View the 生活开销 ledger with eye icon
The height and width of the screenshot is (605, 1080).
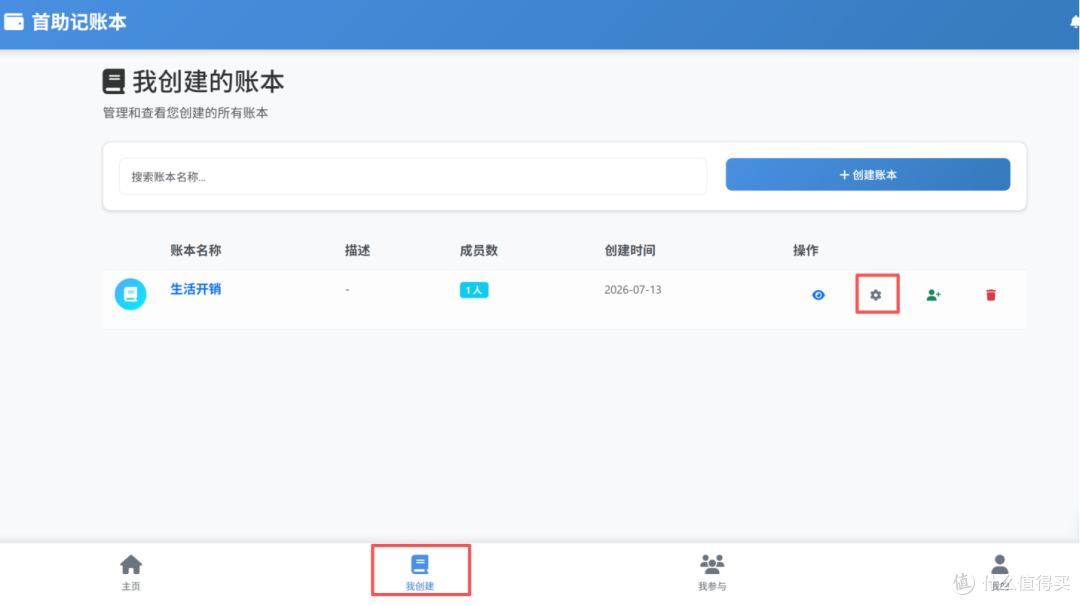click(x=818, y=295)
